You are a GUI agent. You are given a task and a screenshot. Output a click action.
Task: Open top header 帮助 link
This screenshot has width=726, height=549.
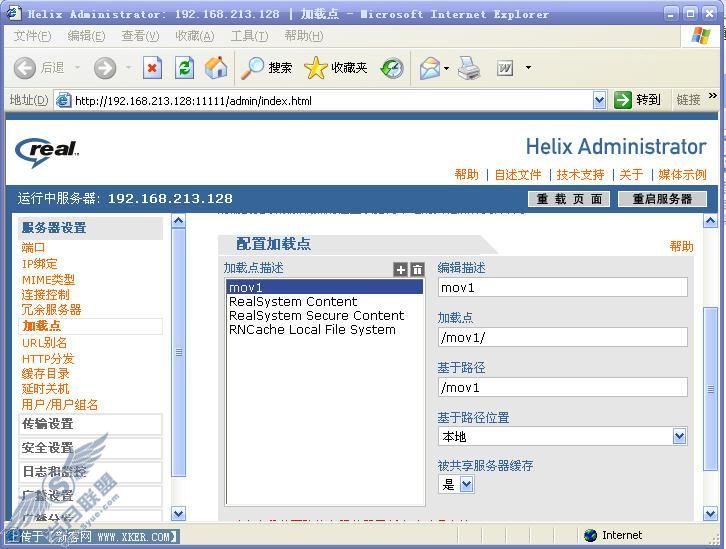(466, 175)
